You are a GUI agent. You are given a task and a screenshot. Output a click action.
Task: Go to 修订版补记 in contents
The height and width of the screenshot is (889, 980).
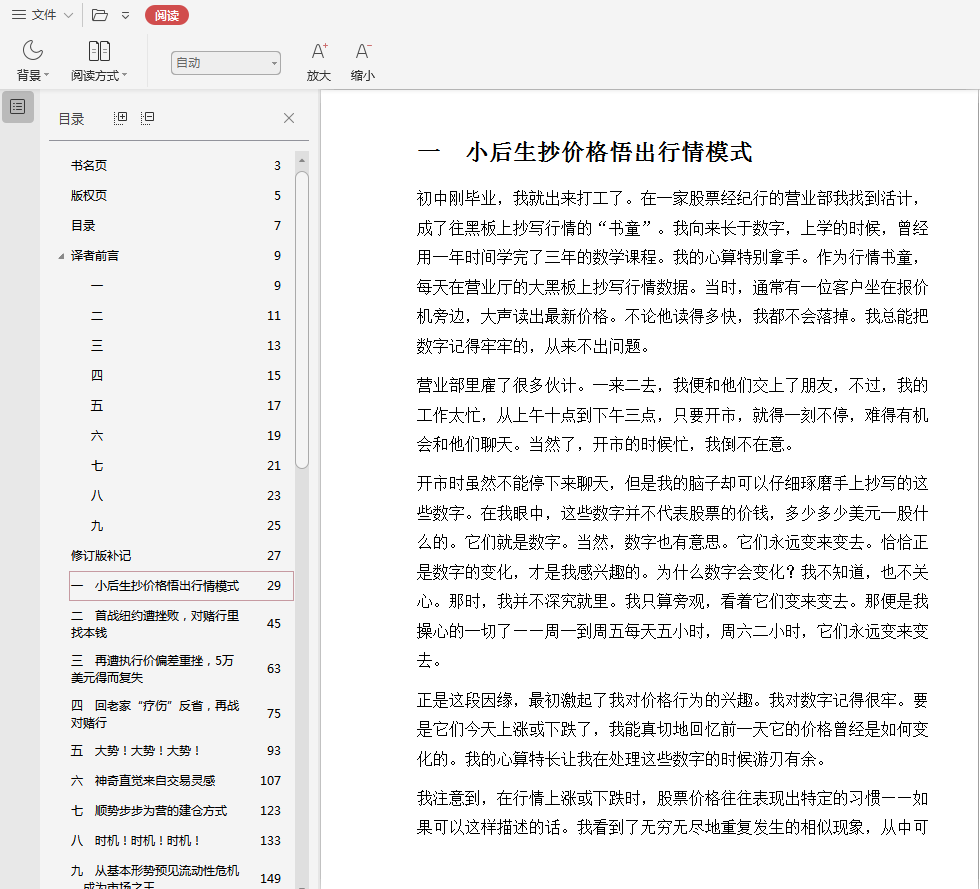pos(100,556)
